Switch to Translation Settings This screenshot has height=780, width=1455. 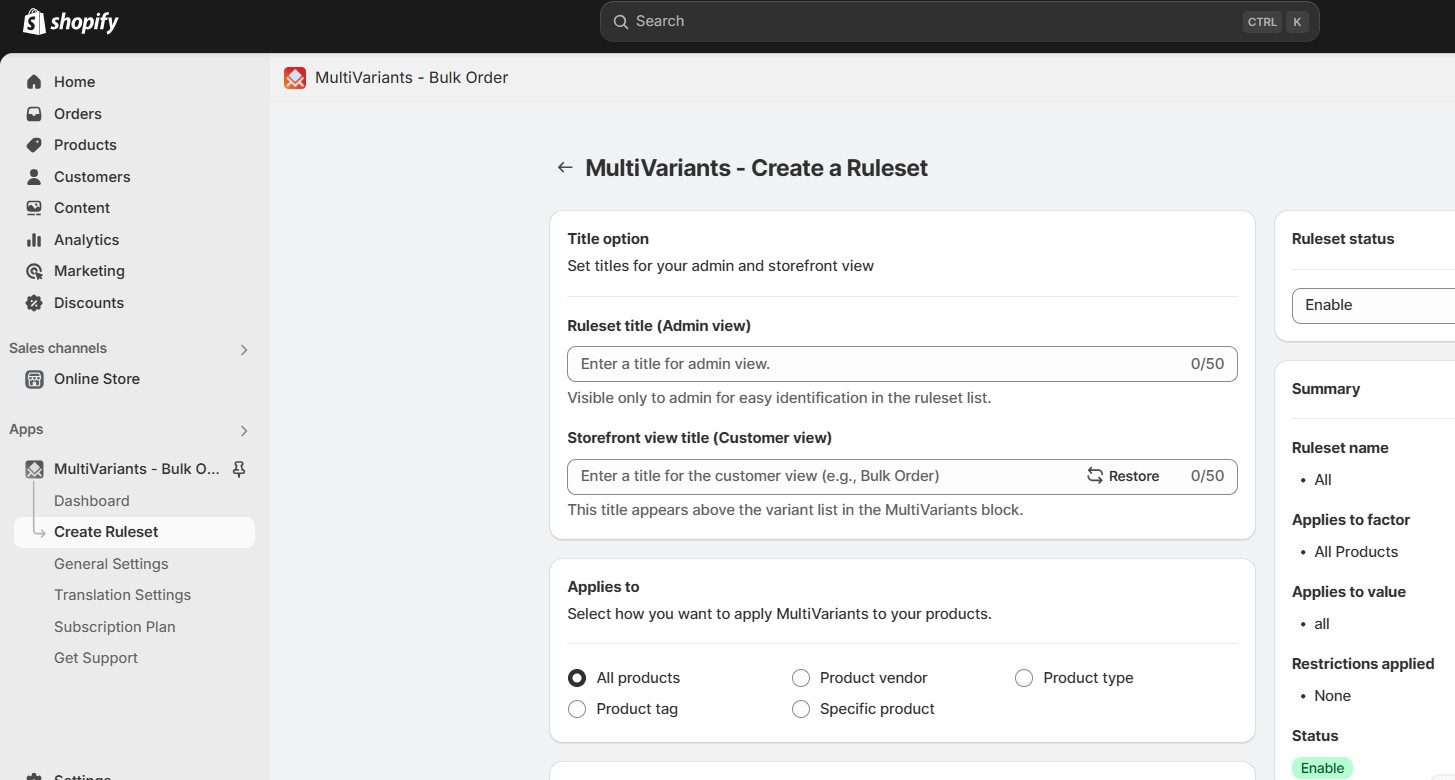(122, 594)
